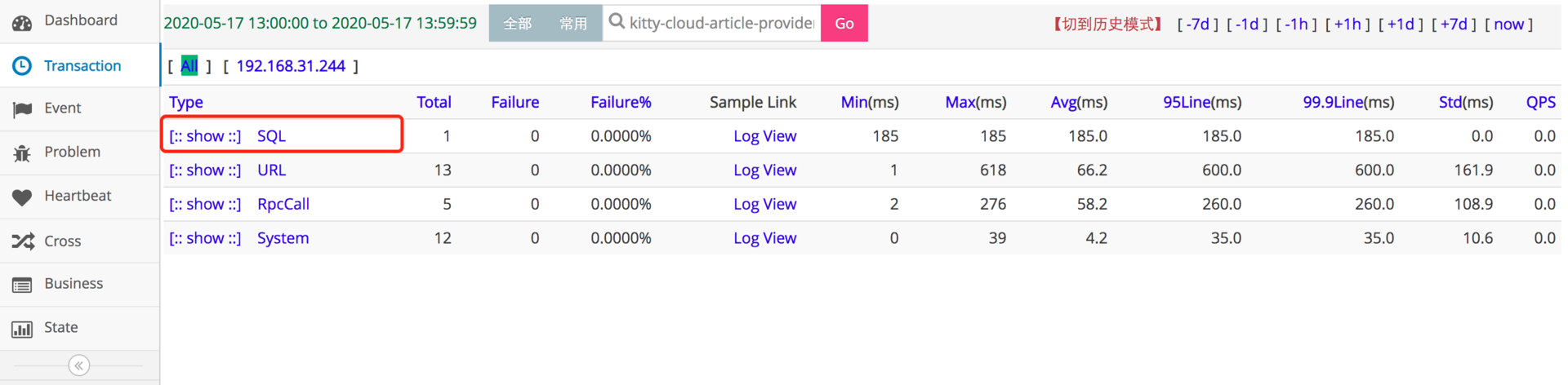Expand the SQL row with show
The height and width of the screenshot is (385, 1568).
pos(205,136)
